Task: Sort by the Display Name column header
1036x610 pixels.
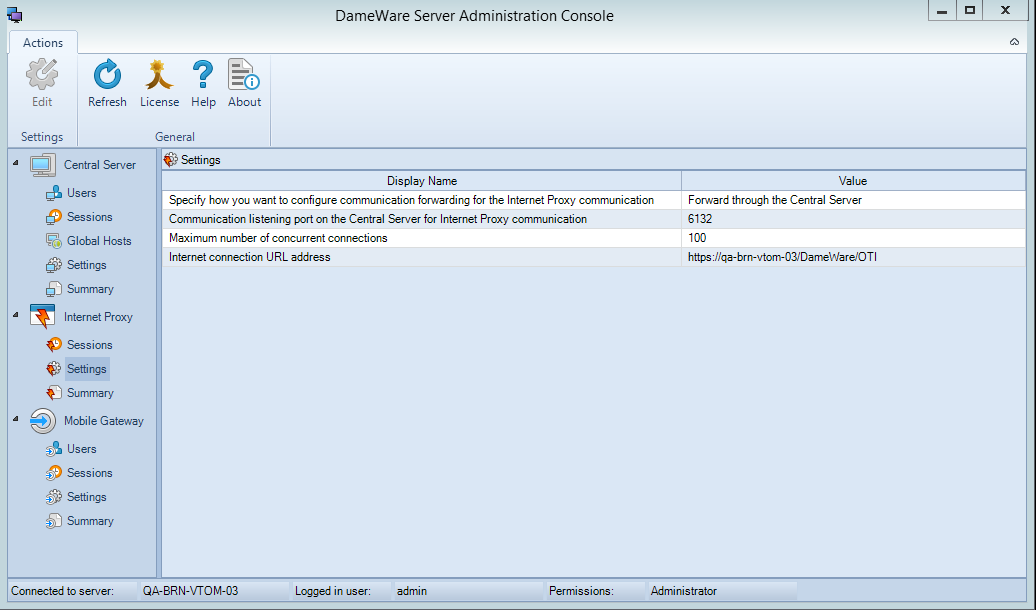Action: point(422,180)
